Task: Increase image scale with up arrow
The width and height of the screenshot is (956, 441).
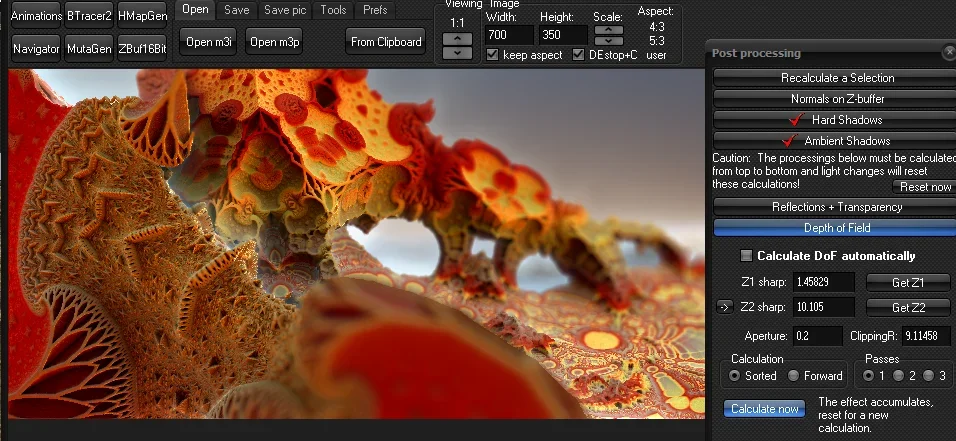Action: click(608, 30)
